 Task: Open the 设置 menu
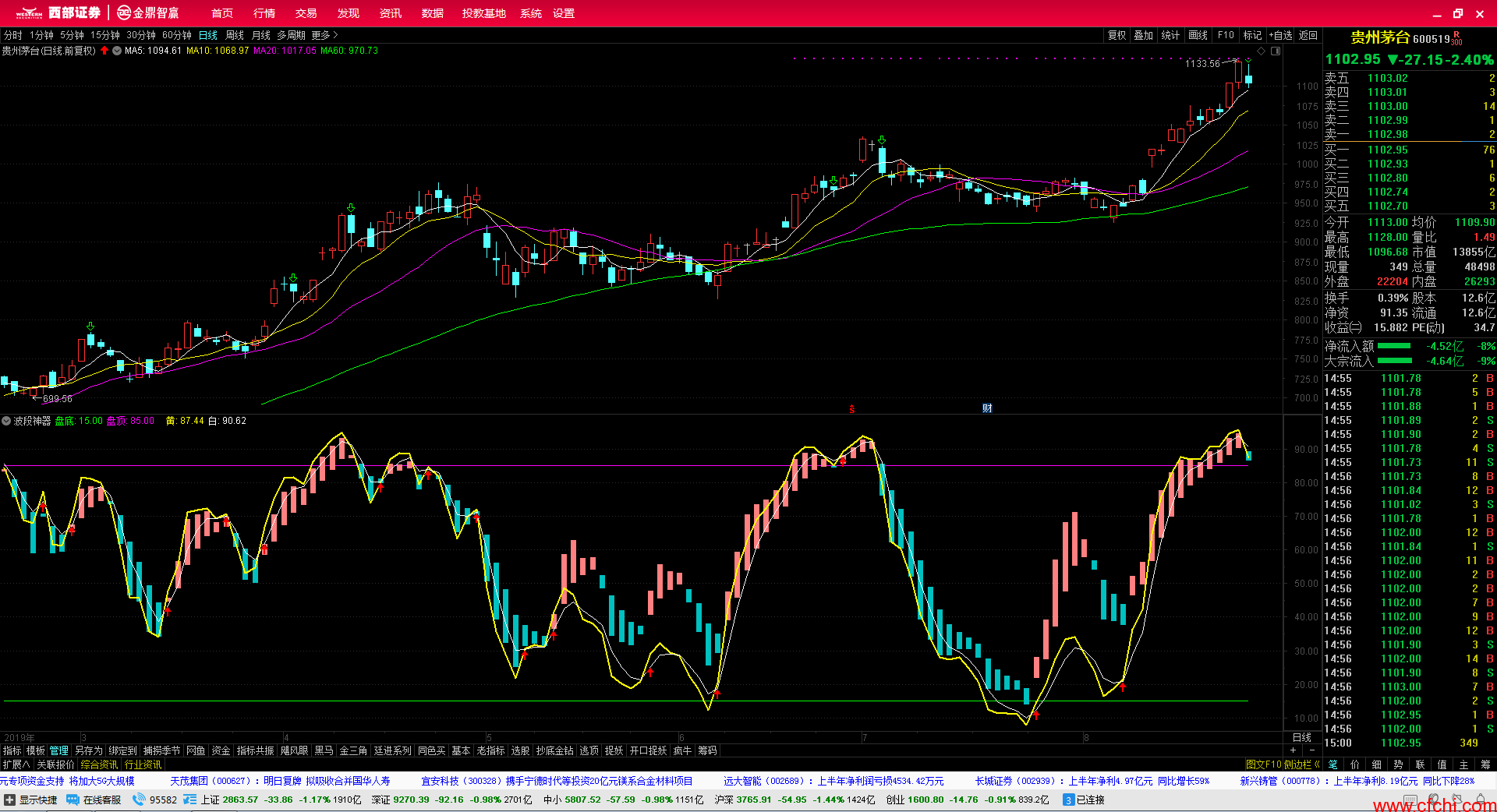click(564, 13)
